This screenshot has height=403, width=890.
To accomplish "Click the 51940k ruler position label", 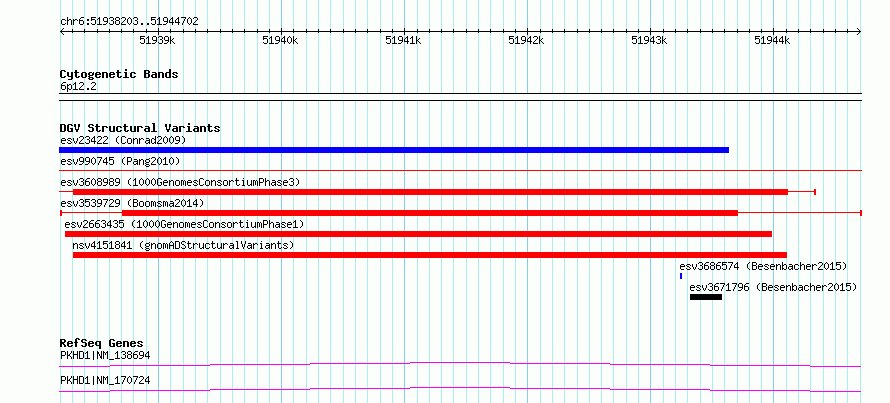I will point(280,40).
